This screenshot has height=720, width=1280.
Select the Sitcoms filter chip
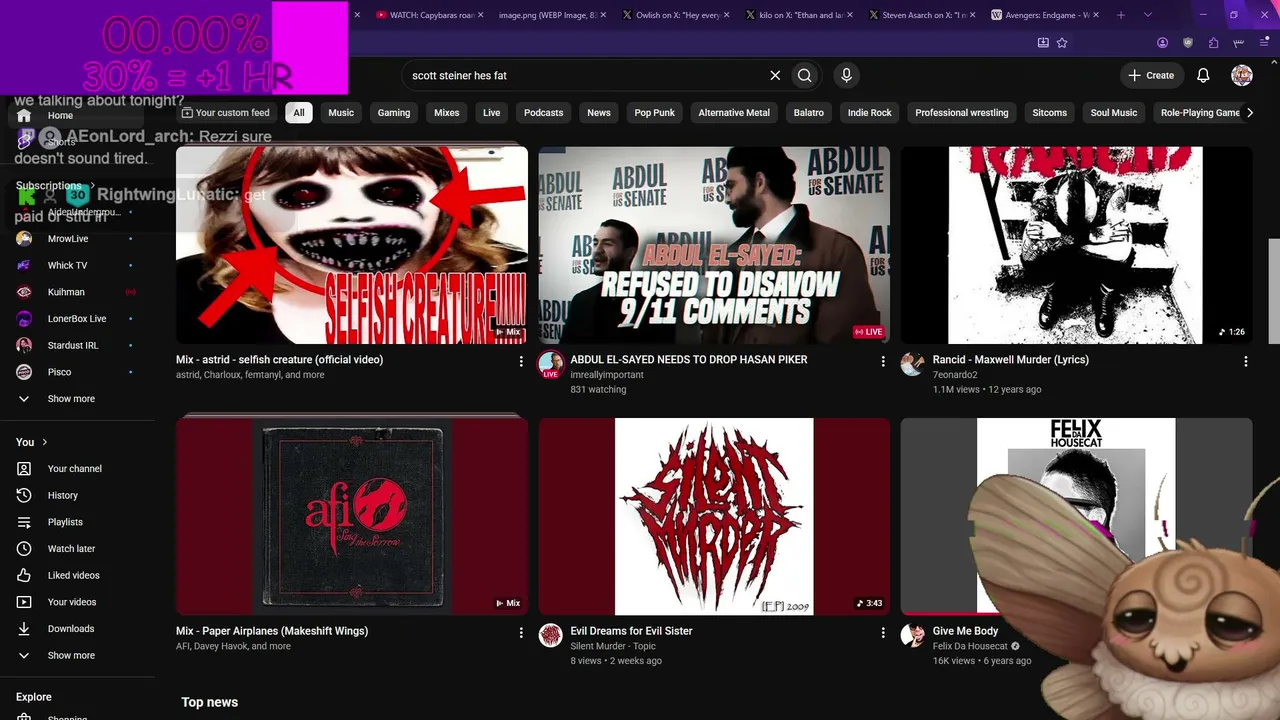point(1050,113)
